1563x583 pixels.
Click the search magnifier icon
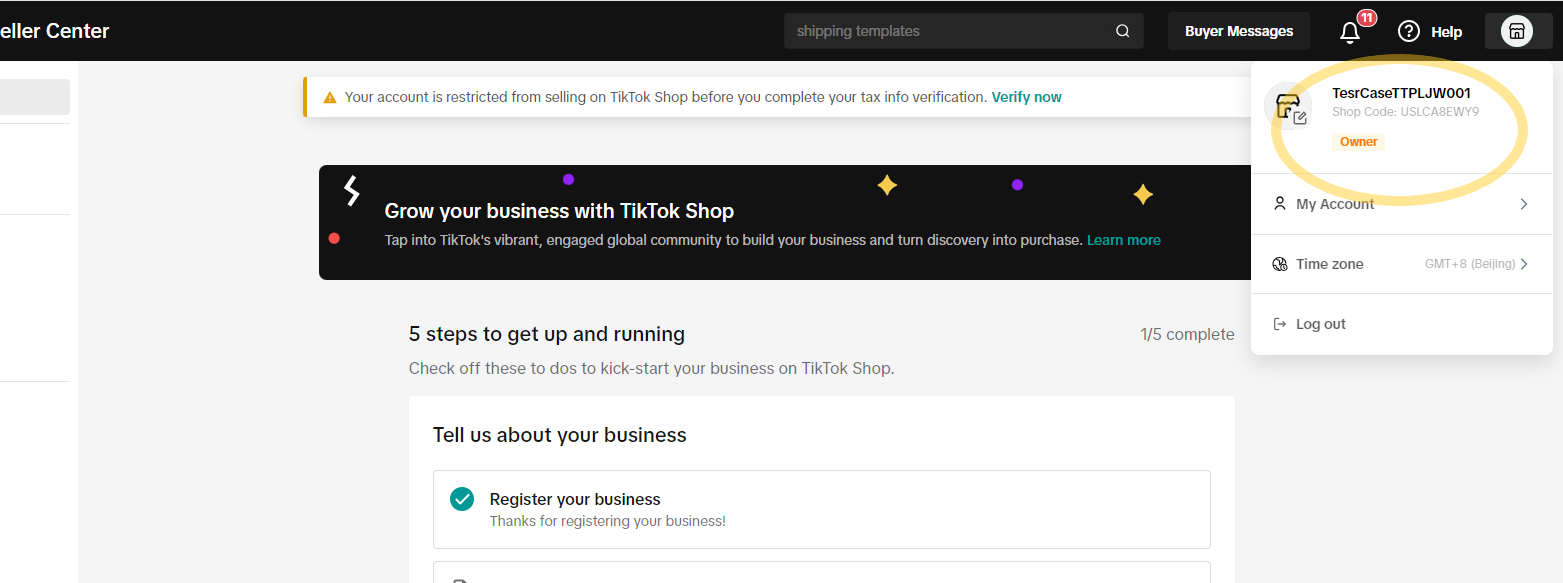click(x=1123, y=31)
